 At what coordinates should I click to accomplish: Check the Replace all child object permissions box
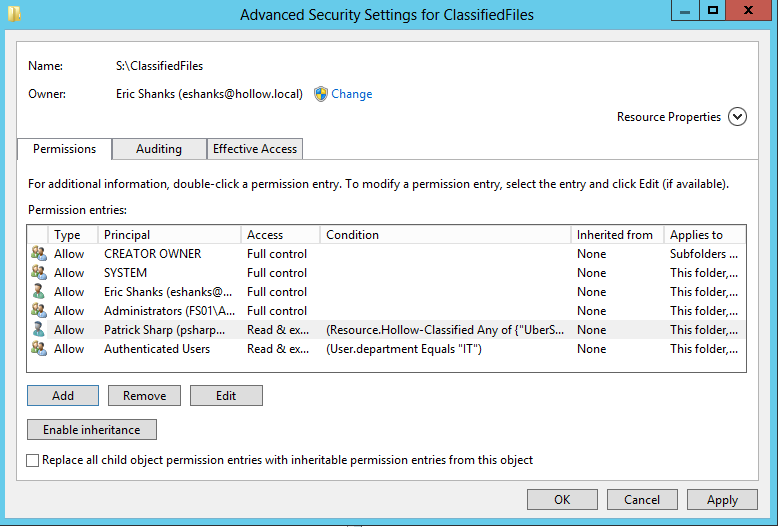pos(34,461)
